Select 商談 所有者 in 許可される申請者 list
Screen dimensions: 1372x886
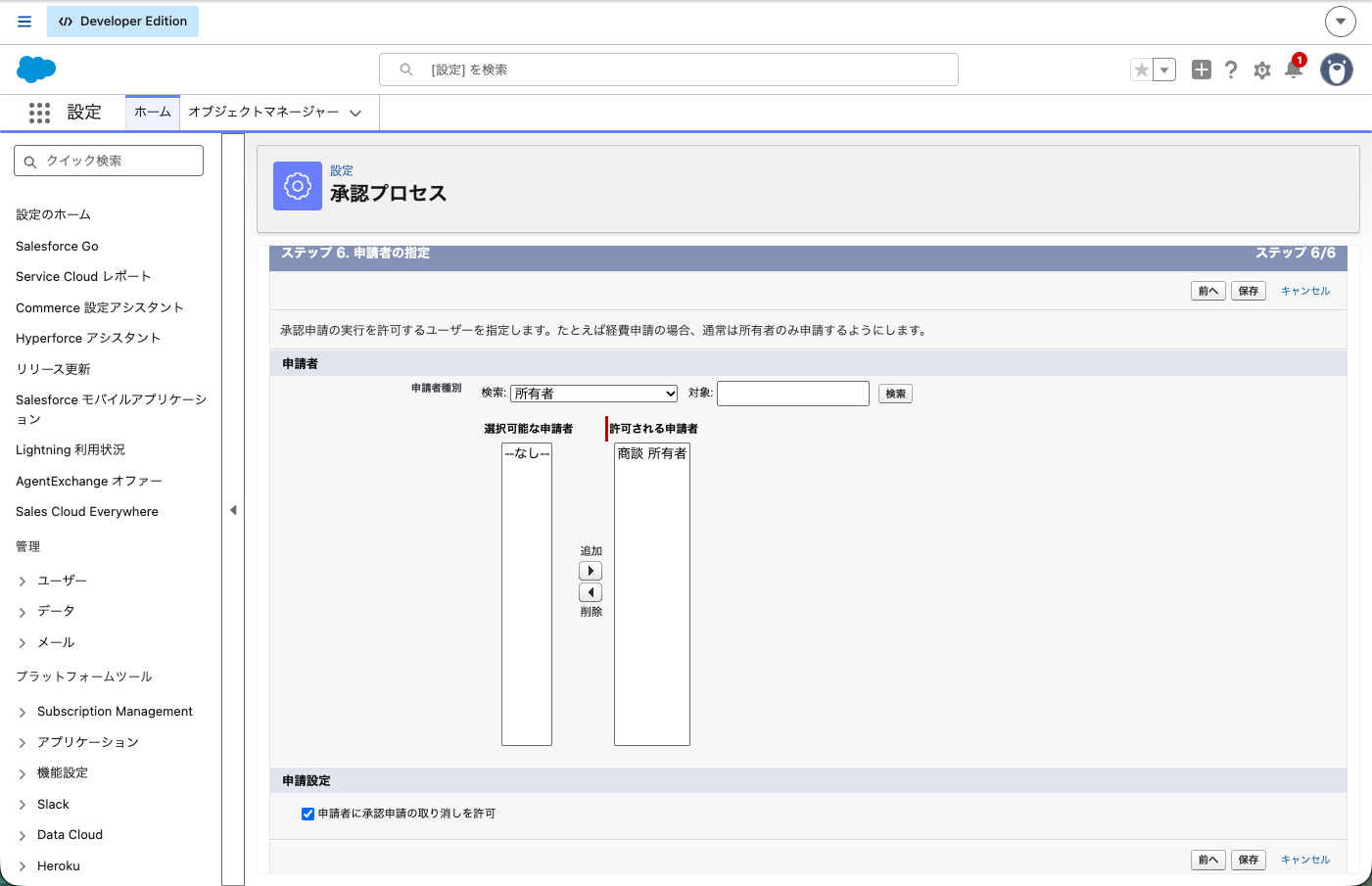pos(652,453)
